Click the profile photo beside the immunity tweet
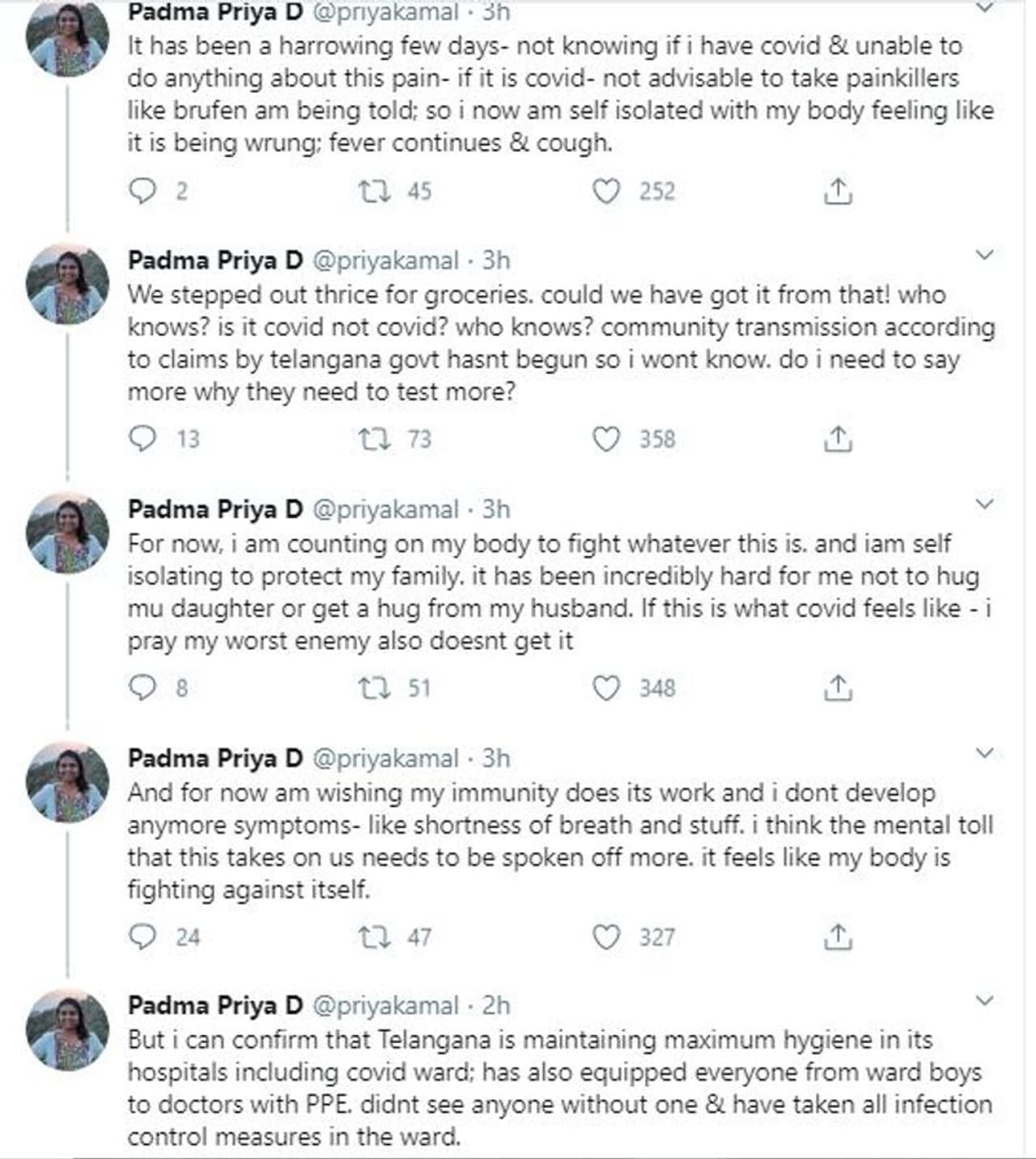This screenshot has height=1159, width=1036. 68,781
